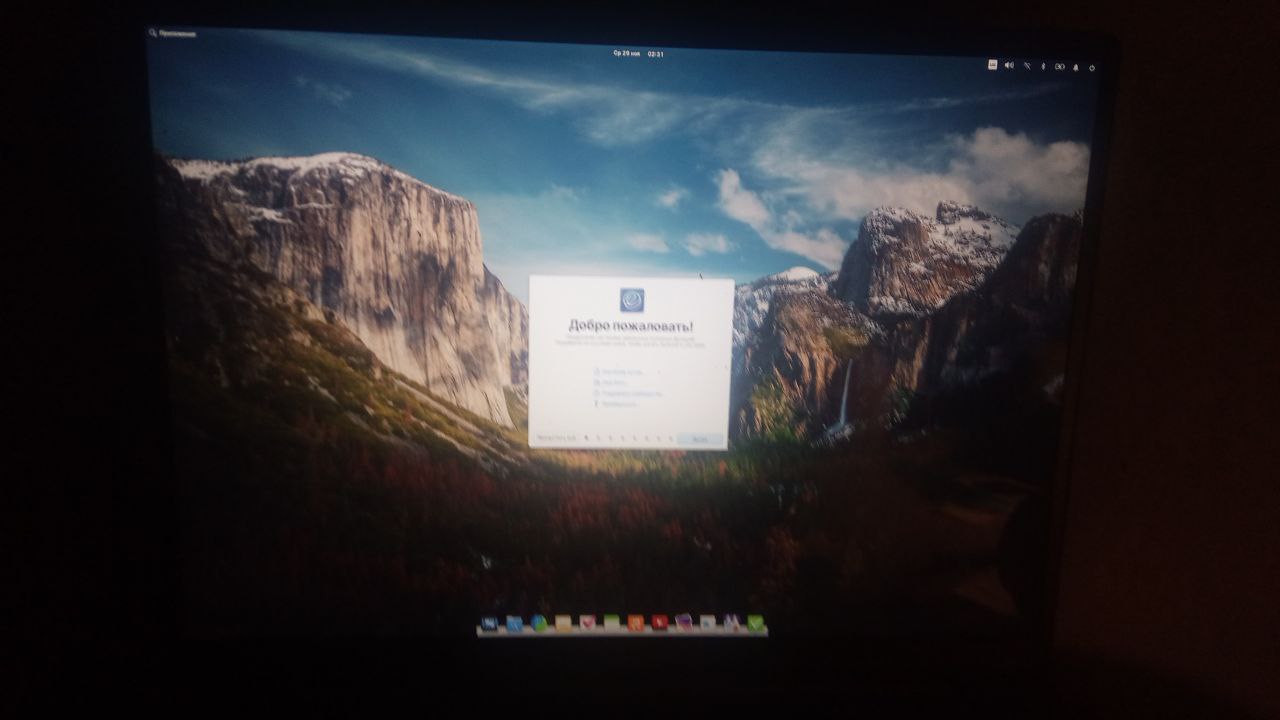
Task: Open the session power-off indicator
Action: pos(1091,68)
